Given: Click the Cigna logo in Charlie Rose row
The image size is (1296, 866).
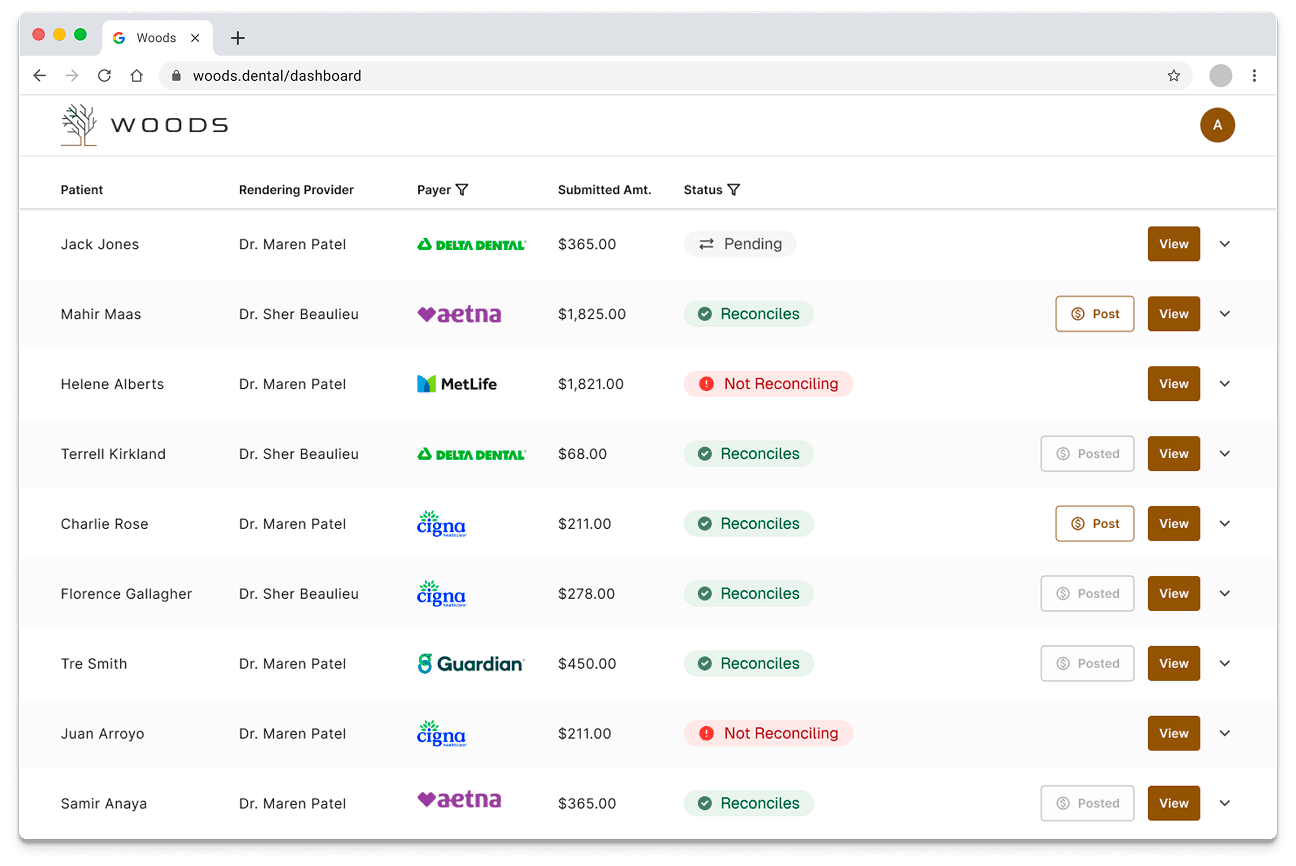Looking at the screenshot, I should [441, 523].
